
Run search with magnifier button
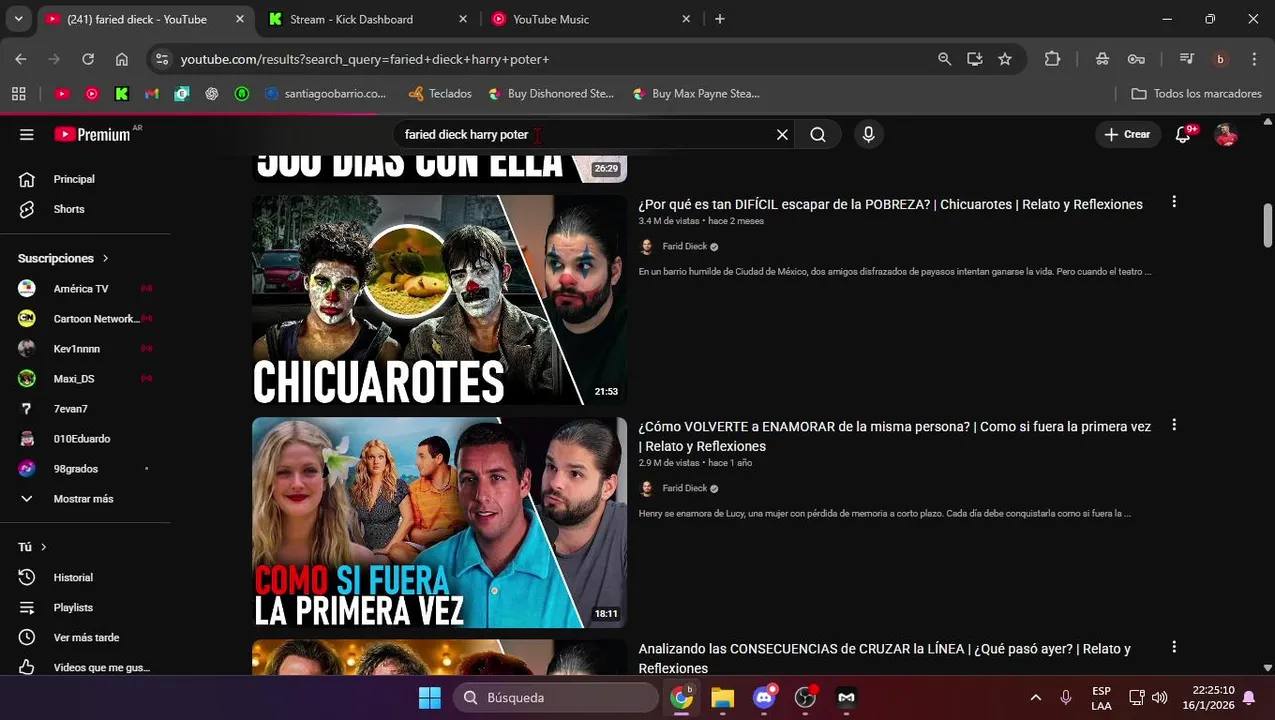818,134
